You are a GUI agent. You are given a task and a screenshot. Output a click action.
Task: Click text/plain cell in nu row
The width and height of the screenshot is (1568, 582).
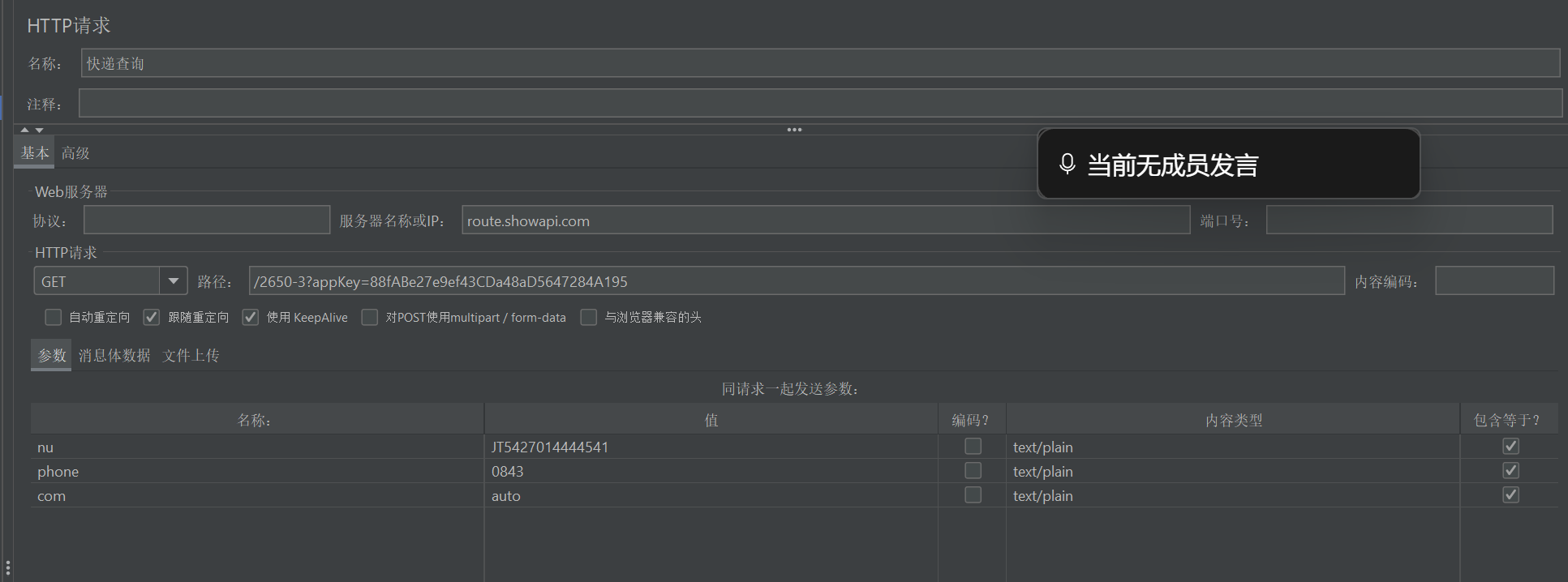[x=1233, y=447]
